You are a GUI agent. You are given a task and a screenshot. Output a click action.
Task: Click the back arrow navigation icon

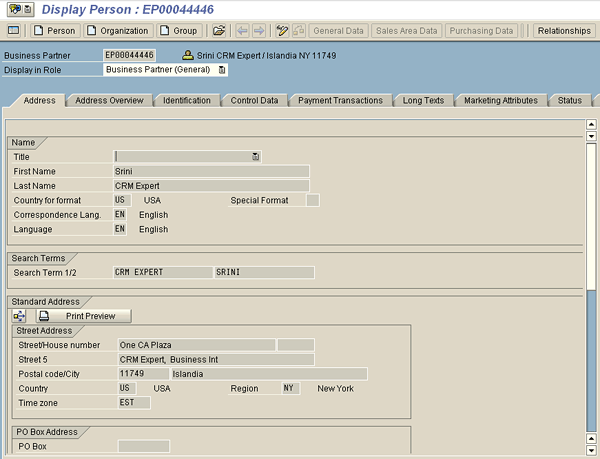[x=241, y=31]
